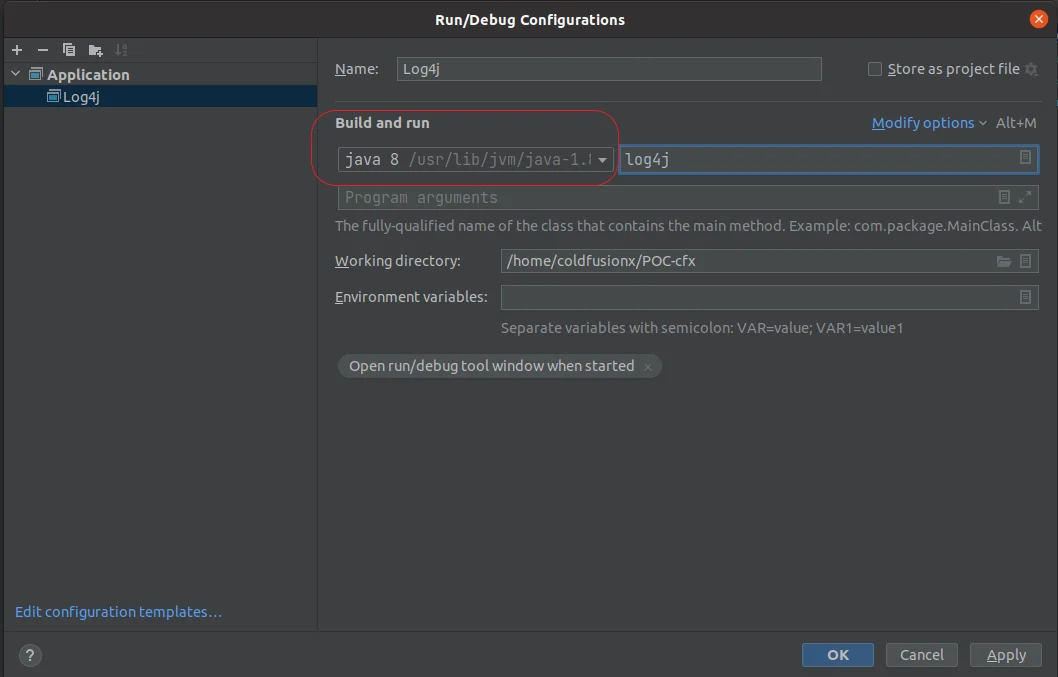The image size is (1058, 677).
Task: Open the environment variables editor icon
Action: (1025, 297)
